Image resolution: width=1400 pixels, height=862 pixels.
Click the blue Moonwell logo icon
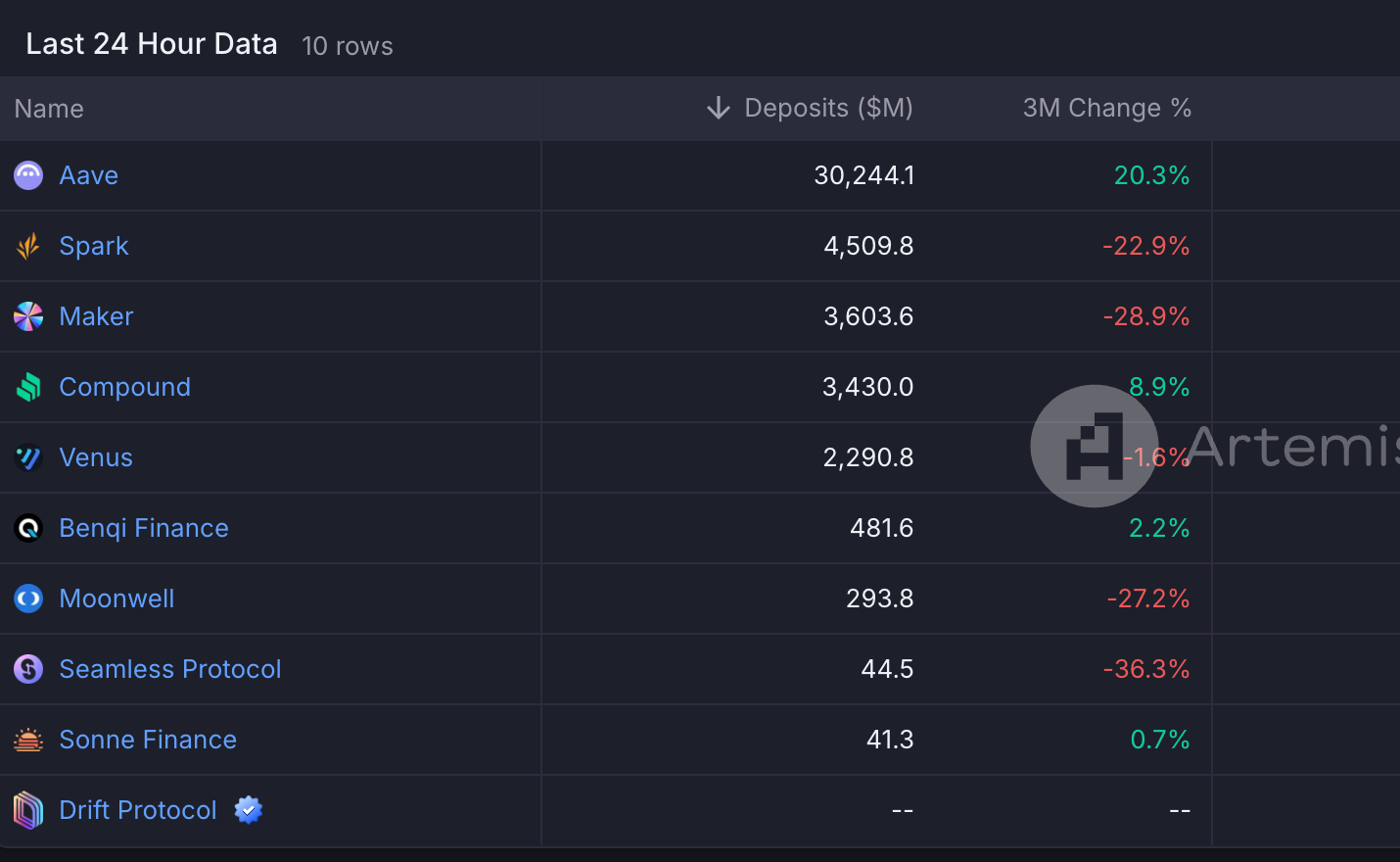28,599
